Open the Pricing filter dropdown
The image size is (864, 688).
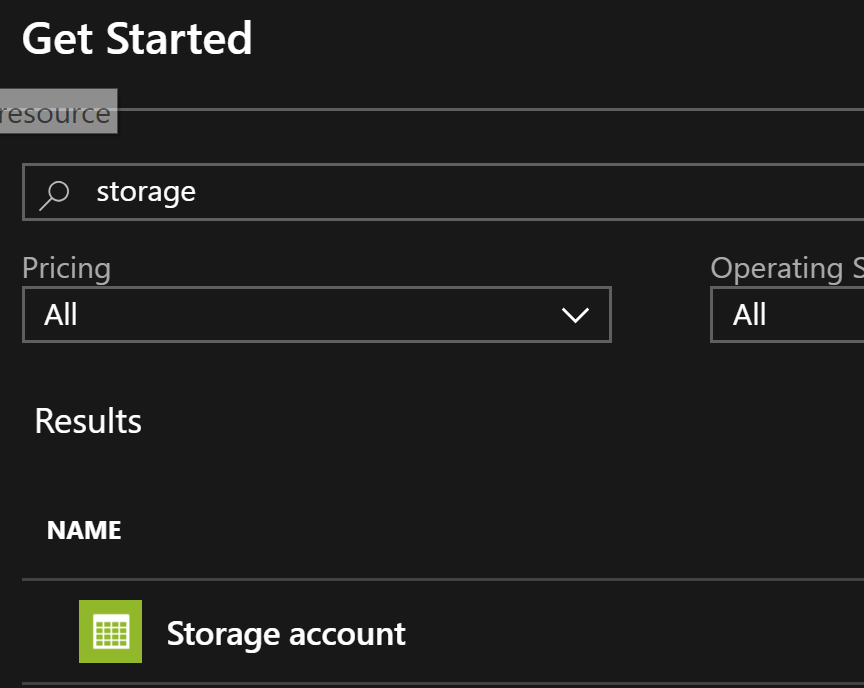pyautogui.click(x=316, y=314)
